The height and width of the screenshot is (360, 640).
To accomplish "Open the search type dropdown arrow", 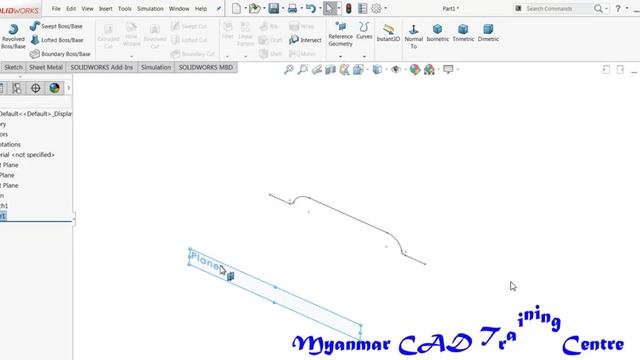I will coord(607,9).
